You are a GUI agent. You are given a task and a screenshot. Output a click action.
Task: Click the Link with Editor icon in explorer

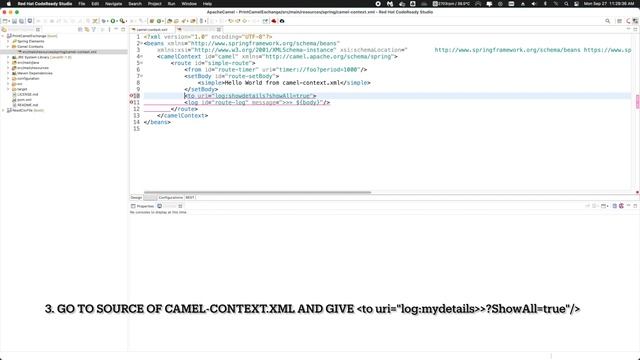tap(87, 29)
